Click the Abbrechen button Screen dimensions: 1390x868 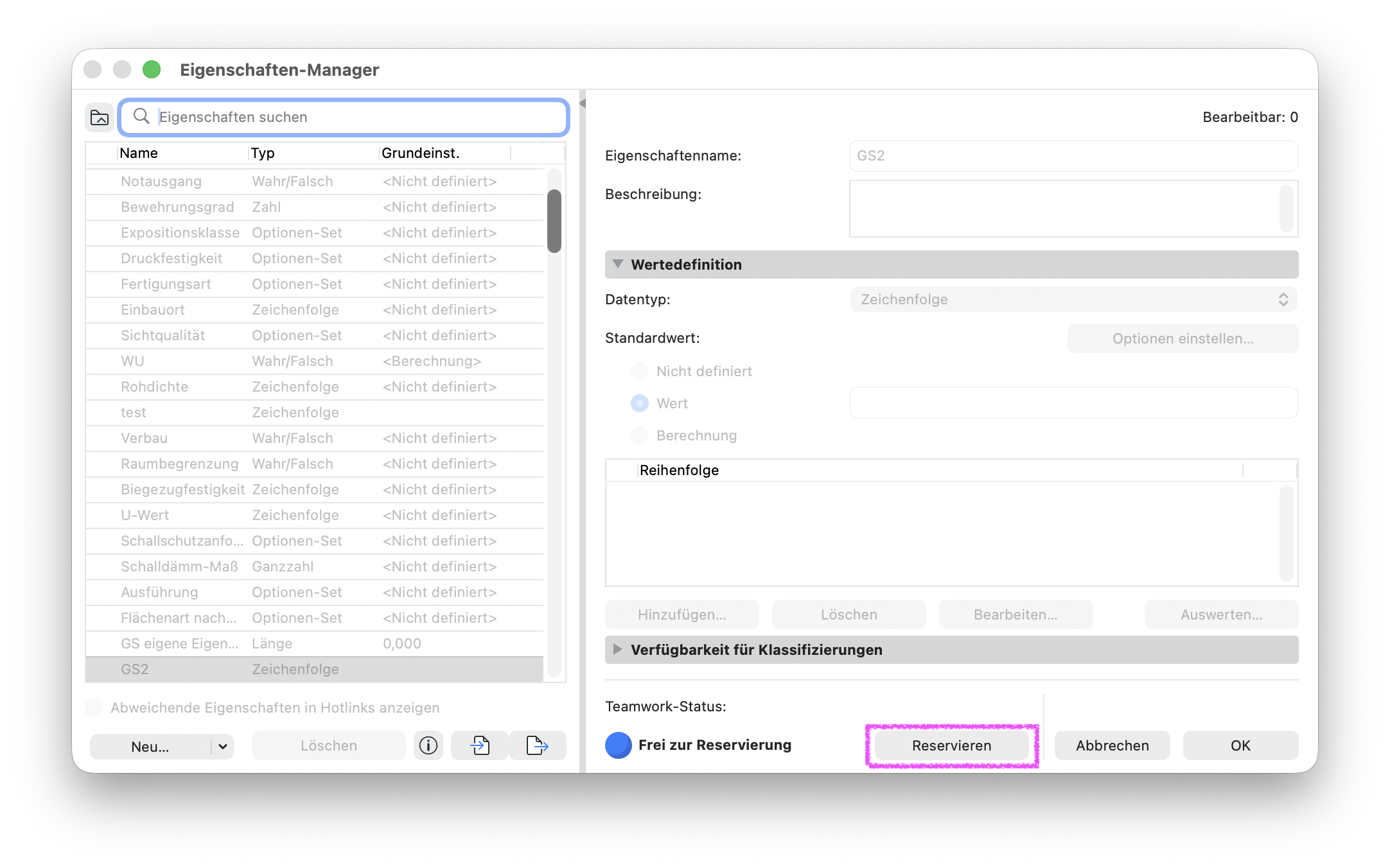(1113, 745)
